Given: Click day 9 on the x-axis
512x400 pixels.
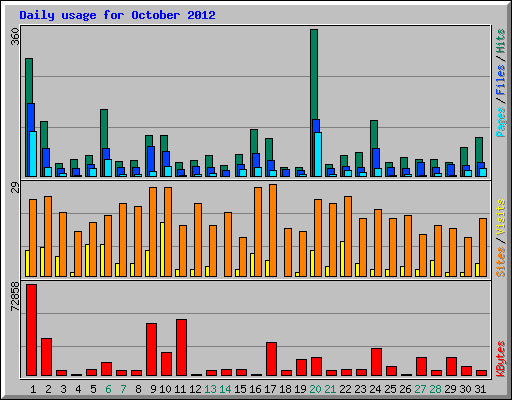Looking at the screenshot, I should point(153,389).
